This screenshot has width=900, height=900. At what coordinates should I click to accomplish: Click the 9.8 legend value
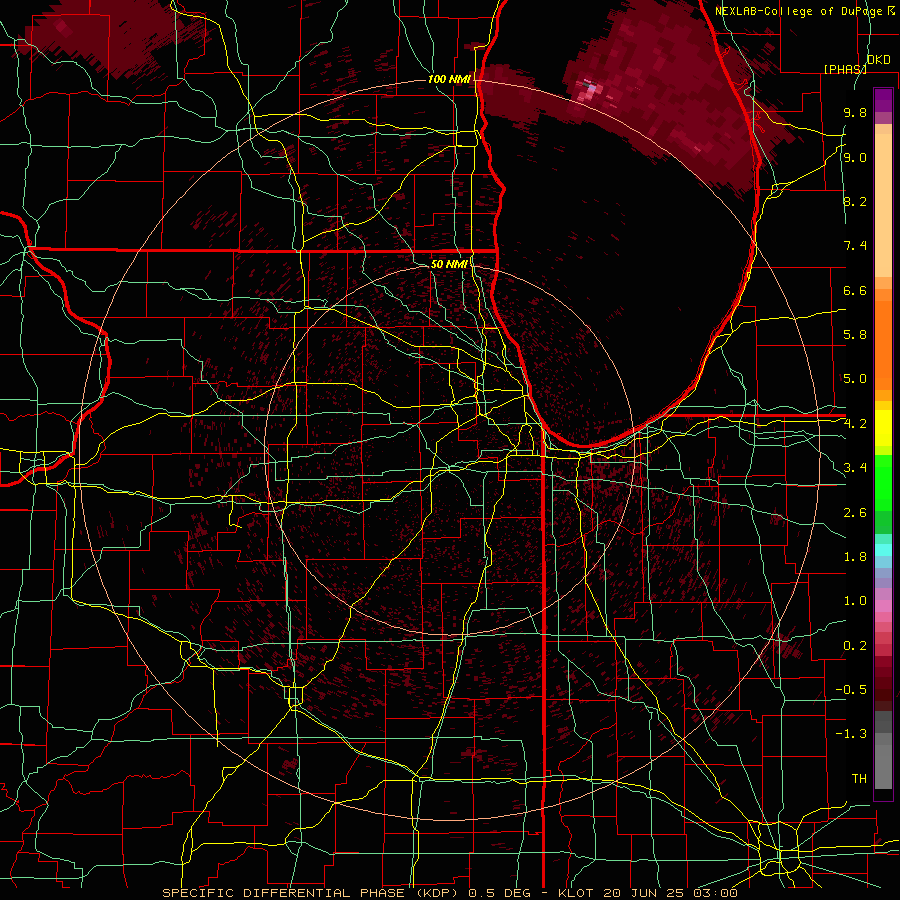point(855,113)
